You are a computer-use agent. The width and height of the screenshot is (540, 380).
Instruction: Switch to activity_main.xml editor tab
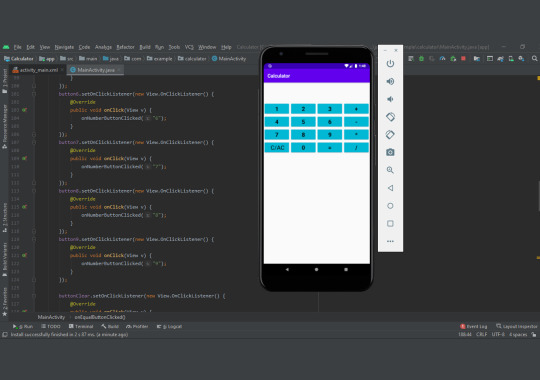[x=39, y=70]
